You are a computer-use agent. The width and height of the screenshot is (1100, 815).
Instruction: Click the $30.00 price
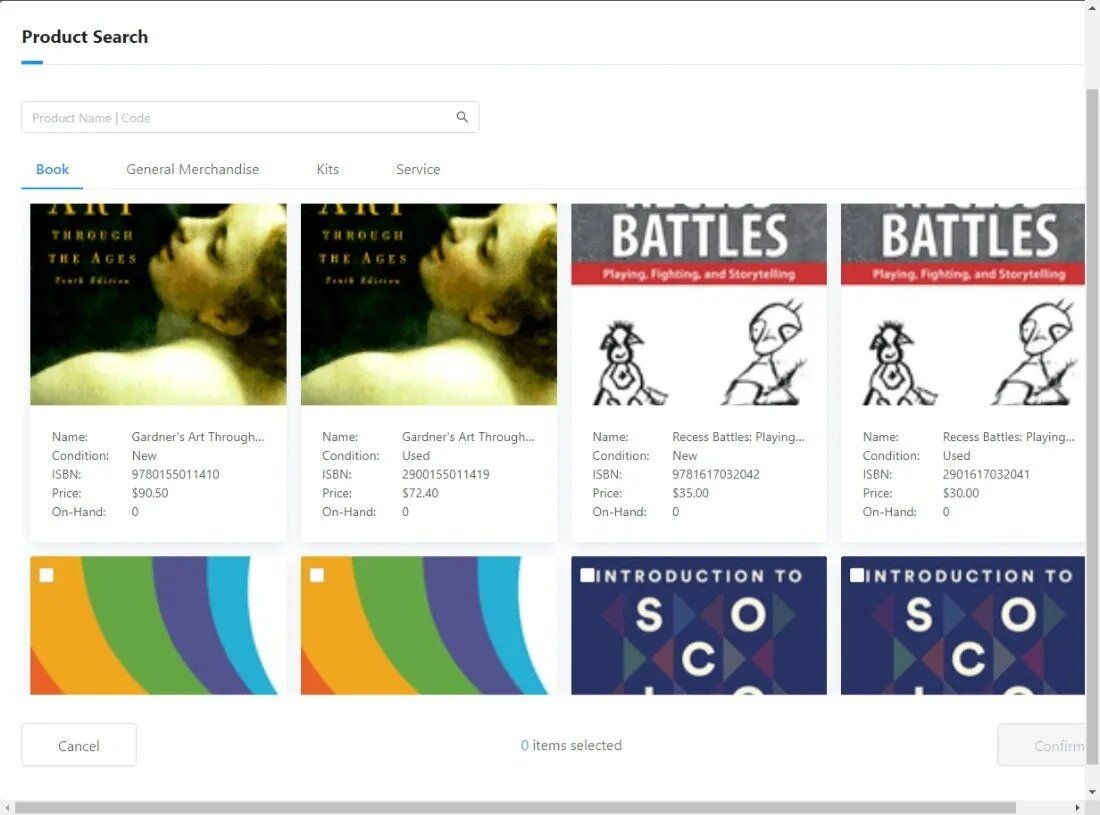[x=960, y=493]
